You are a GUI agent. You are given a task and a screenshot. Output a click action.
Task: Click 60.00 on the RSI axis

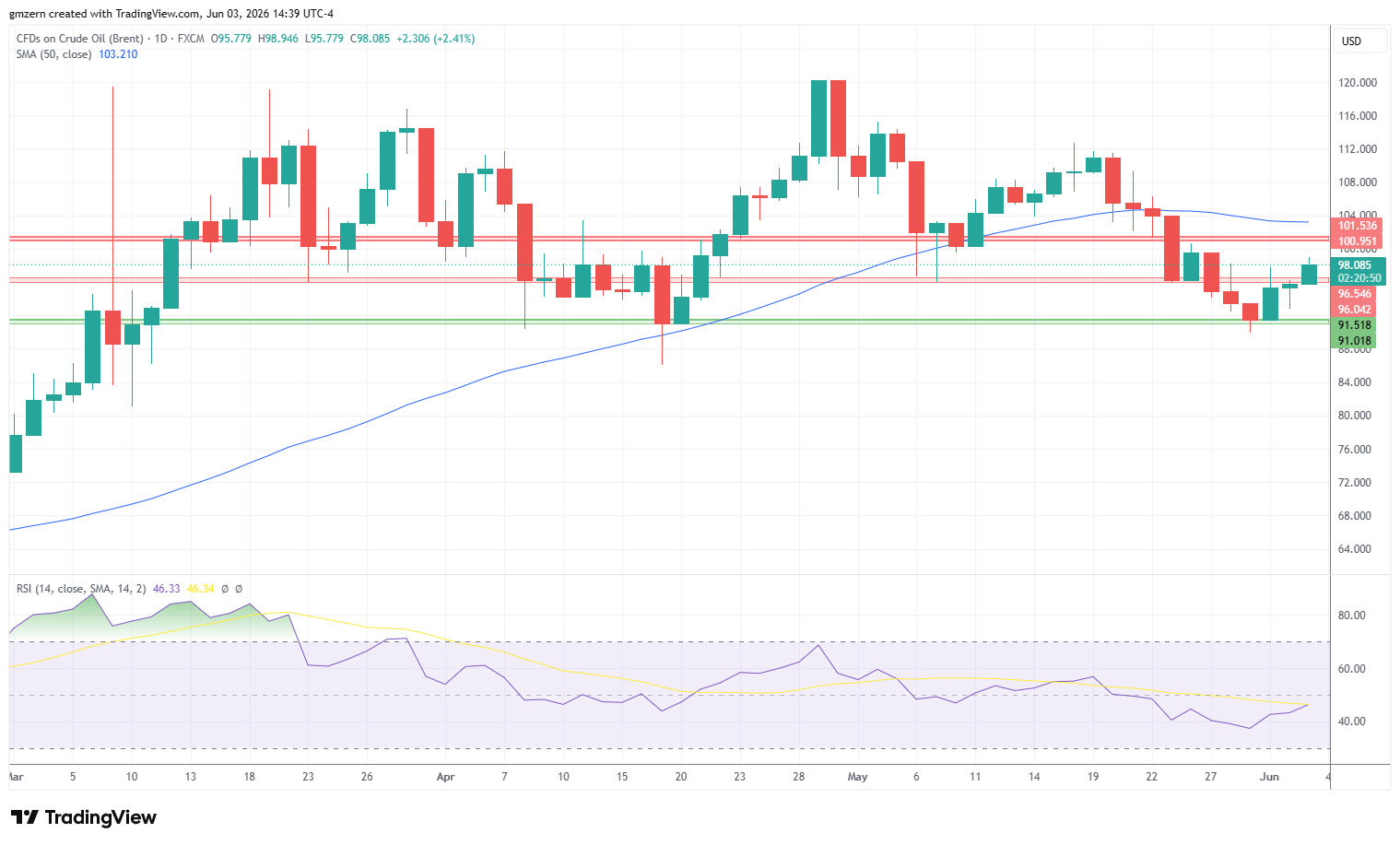coord(1352,669)
